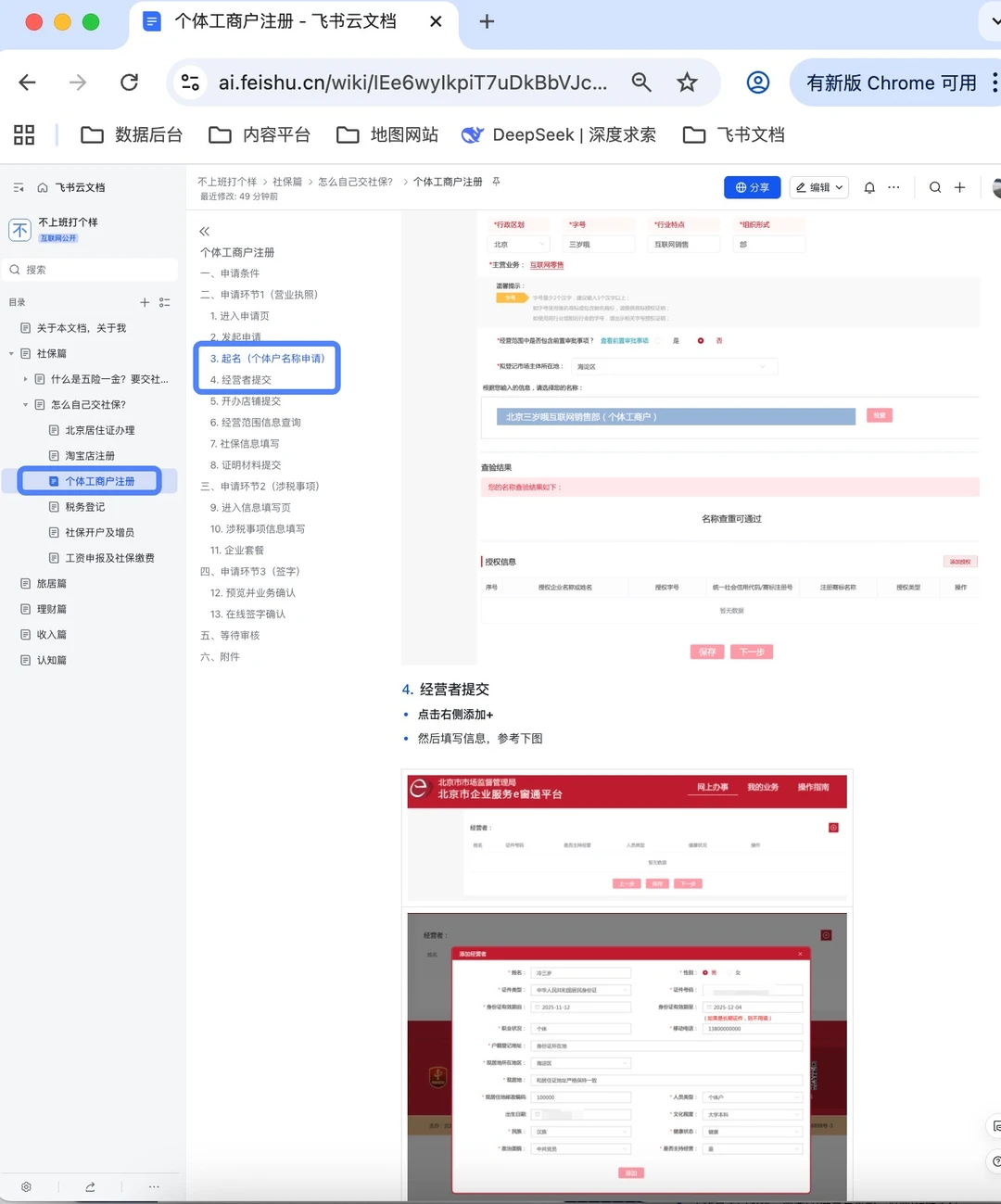Open the 地图网站 bookmark folder
Image resolution: width=1001 pixels, height=1204 pixels.
click(x=387, y=135)
